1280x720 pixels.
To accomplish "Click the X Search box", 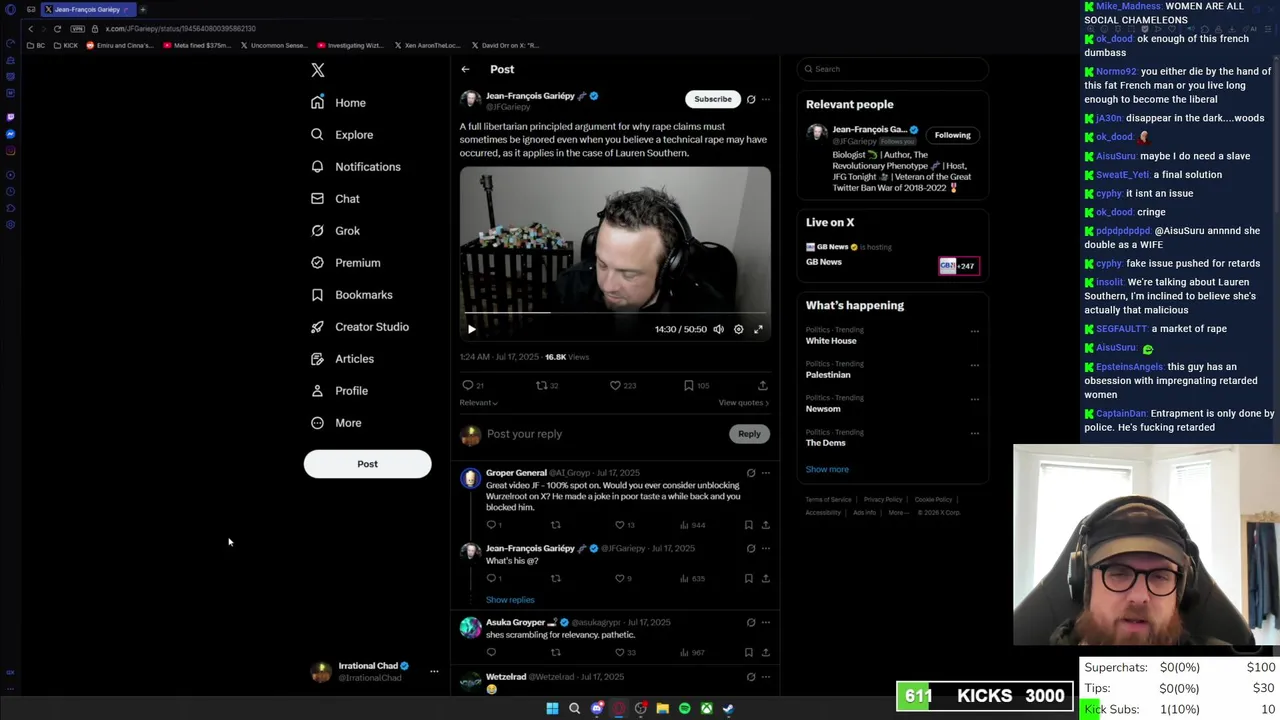I will click(x=893, y=69).
